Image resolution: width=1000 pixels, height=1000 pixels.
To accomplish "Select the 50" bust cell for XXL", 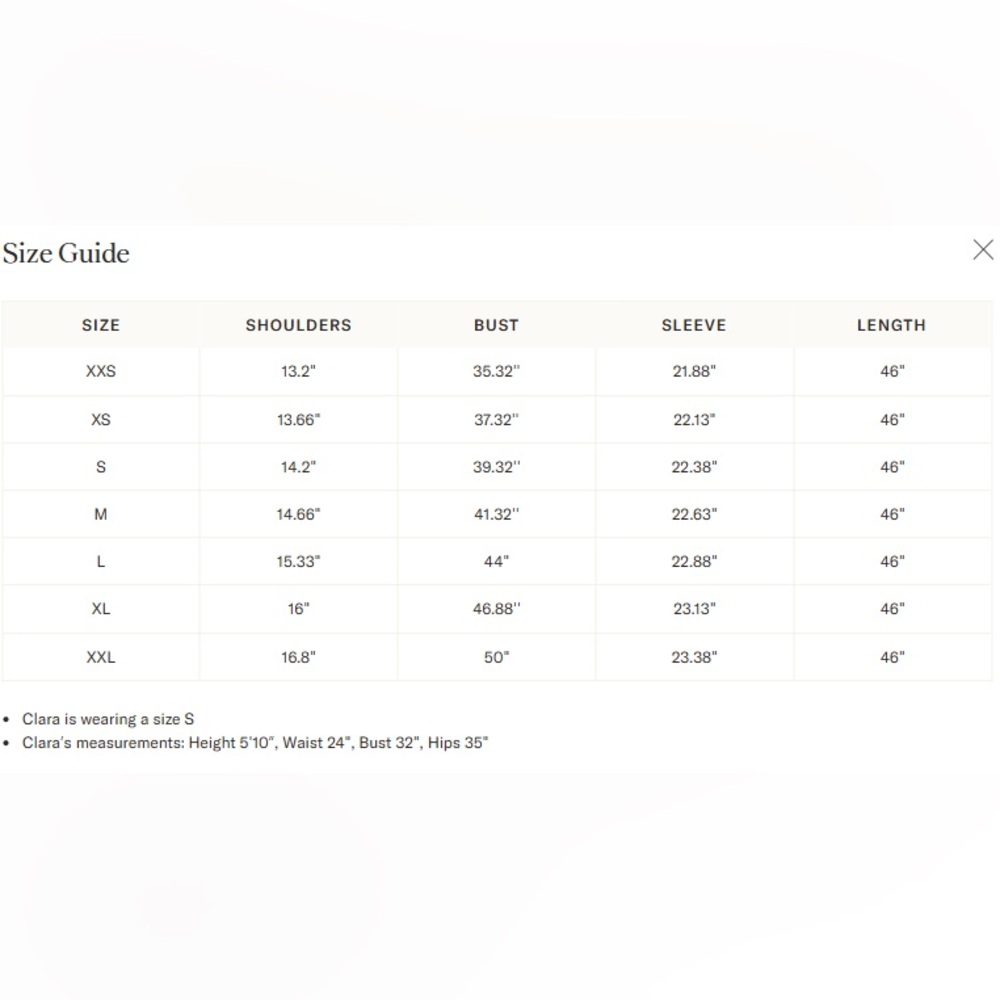I will point(496,657).
